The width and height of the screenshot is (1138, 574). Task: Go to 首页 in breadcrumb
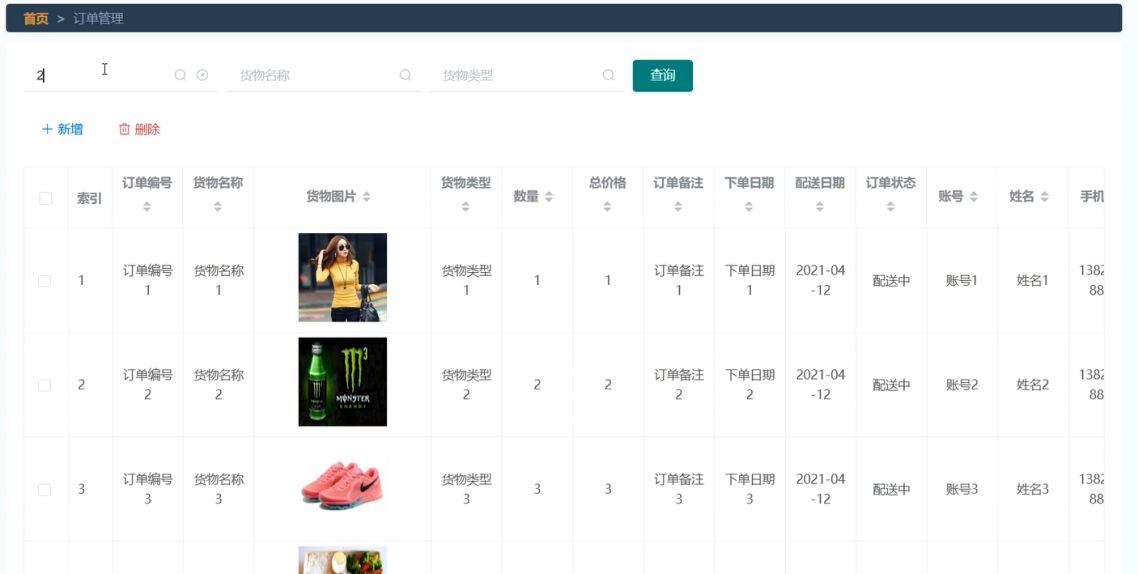36,18
